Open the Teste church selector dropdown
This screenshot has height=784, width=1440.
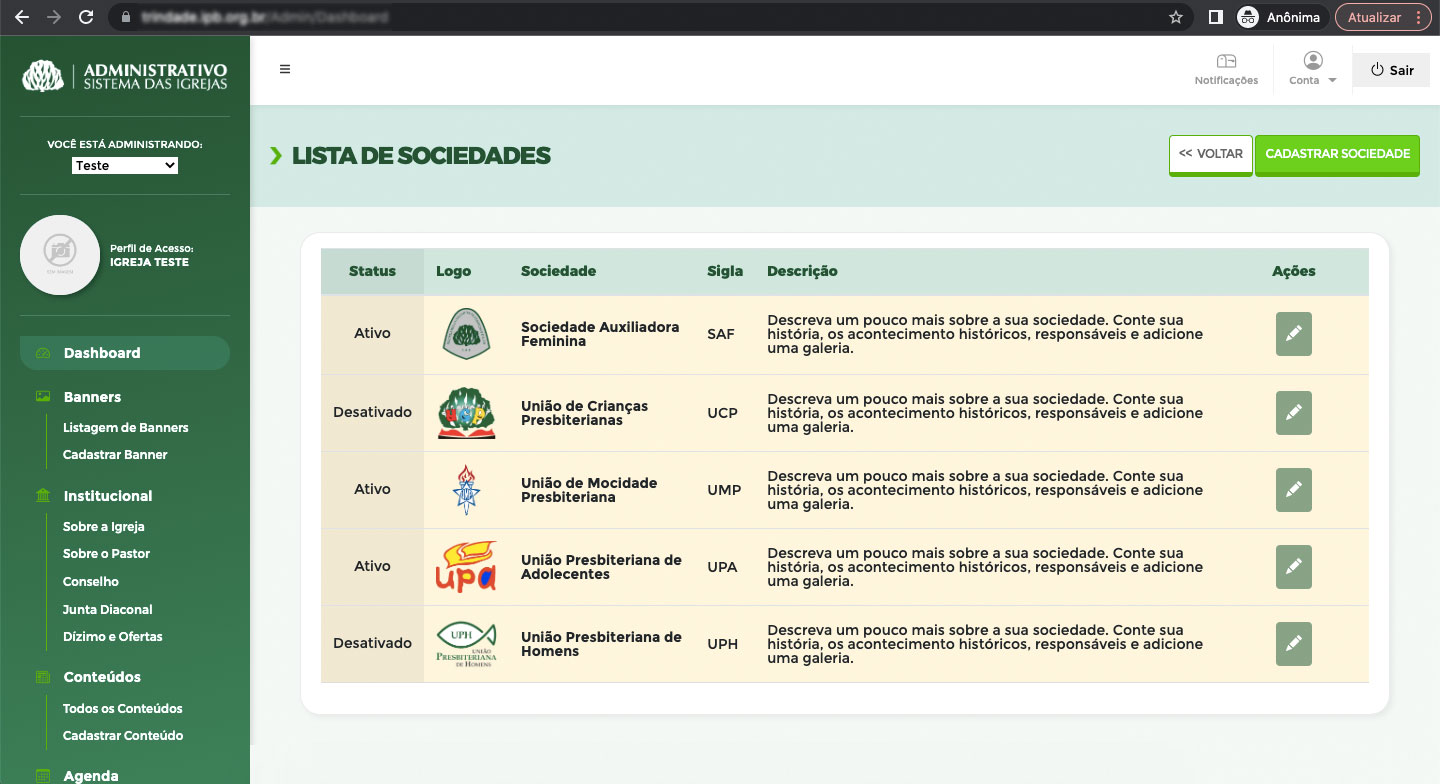click(125, 165)
